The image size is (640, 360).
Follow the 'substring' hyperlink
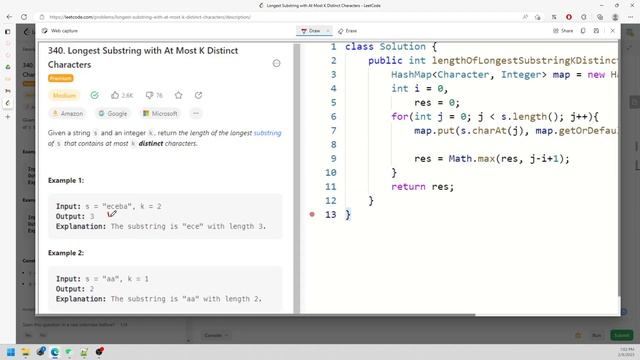(267, 133)
